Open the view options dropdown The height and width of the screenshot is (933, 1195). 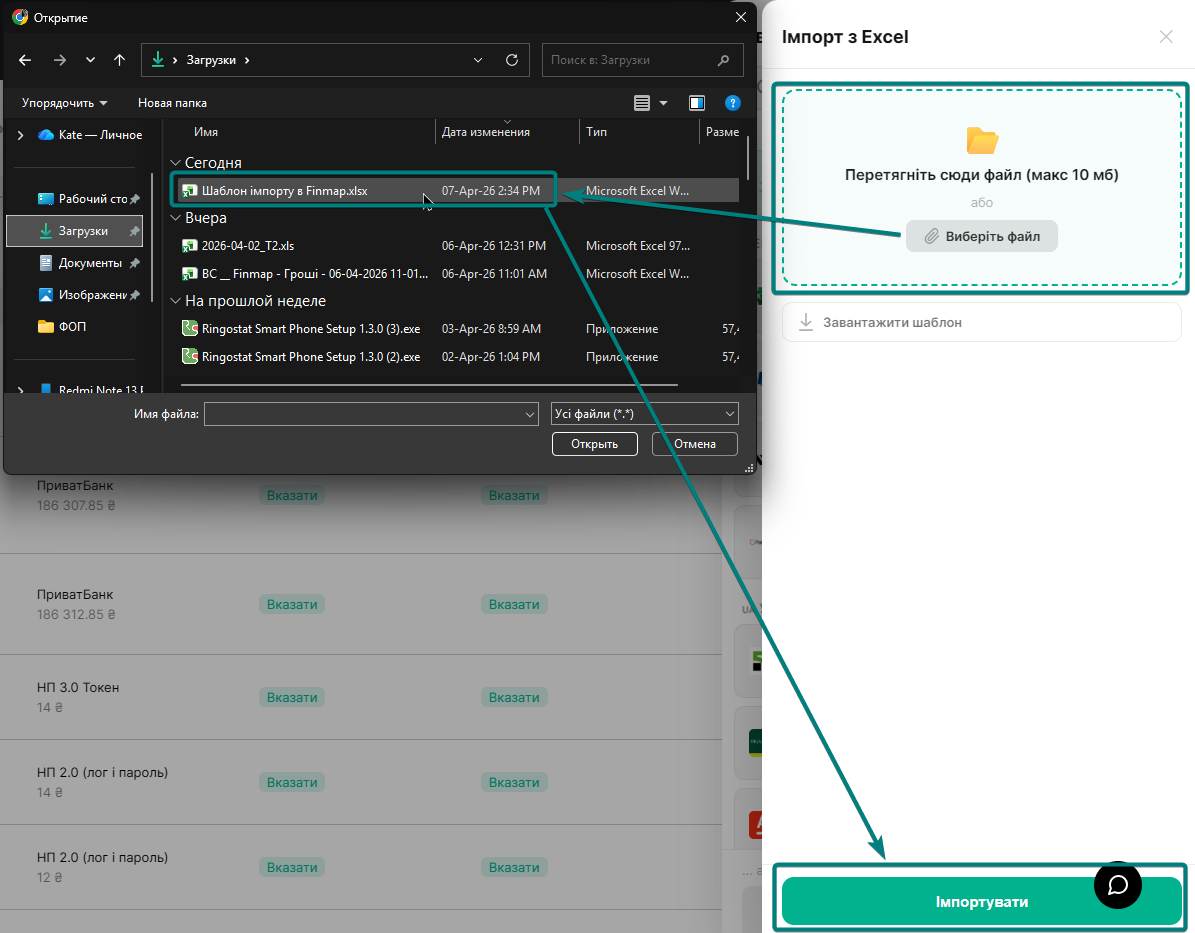coord(664,103)
